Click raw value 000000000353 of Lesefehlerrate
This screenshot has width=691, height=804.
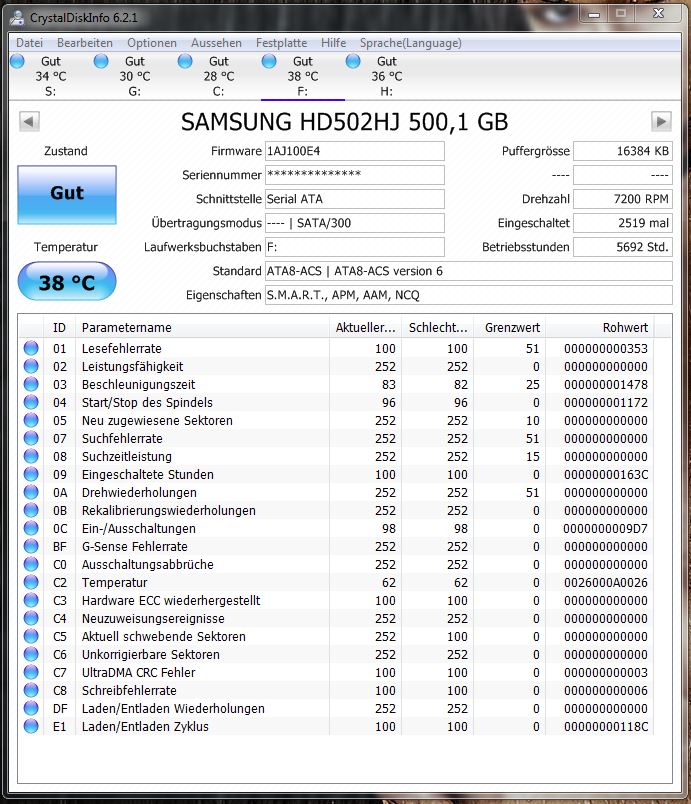point(606,349)
